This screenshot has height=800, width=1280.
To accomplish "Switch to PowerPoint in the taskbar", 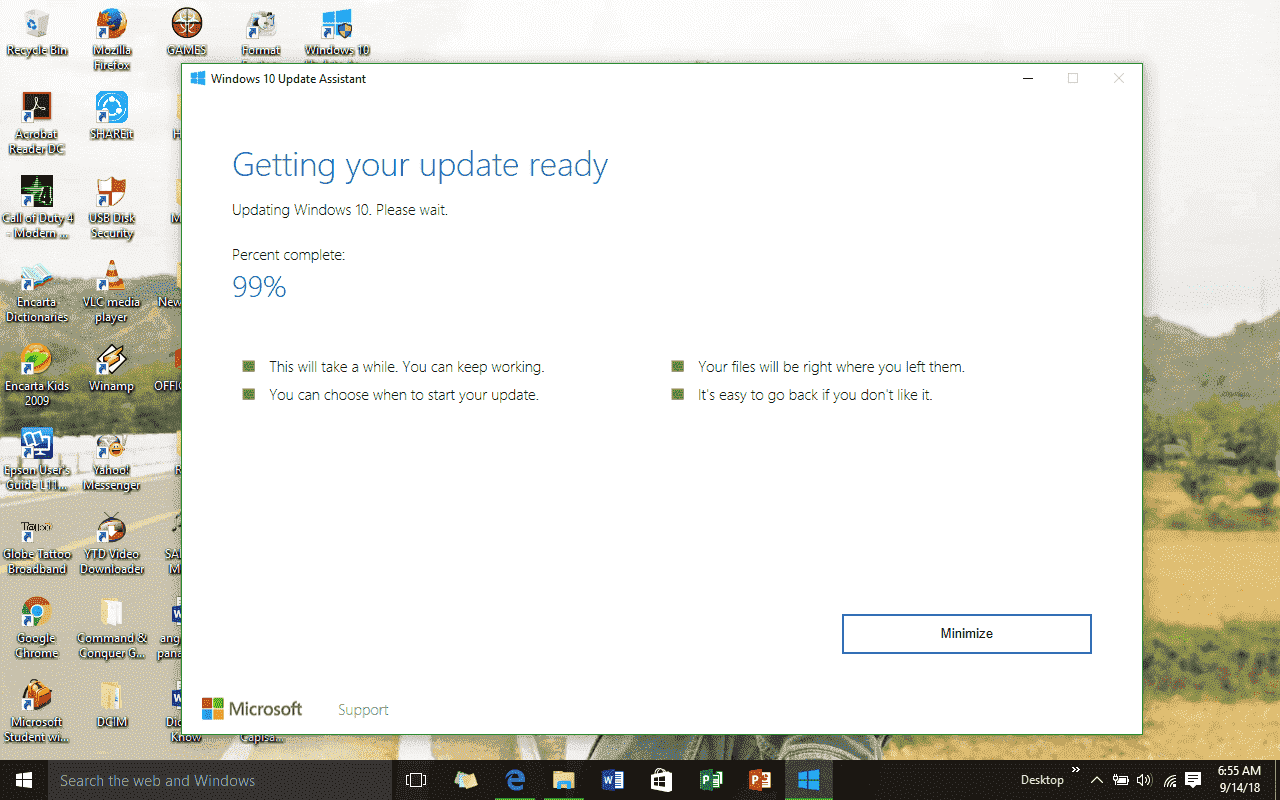I will click(760, 780).
